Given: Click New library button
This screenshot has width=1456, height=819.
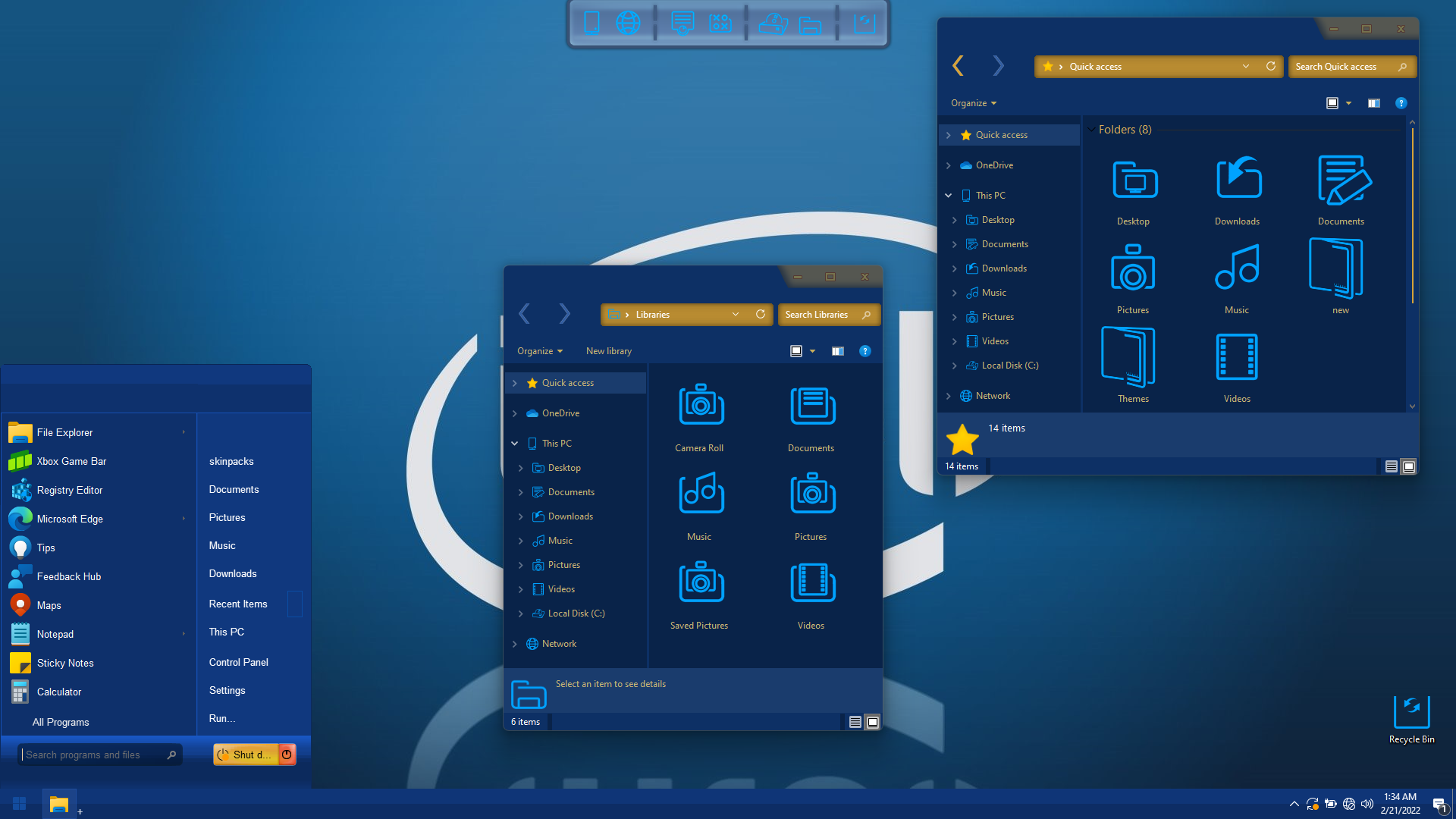Looking at the screenshot, I should click(608, 351).
